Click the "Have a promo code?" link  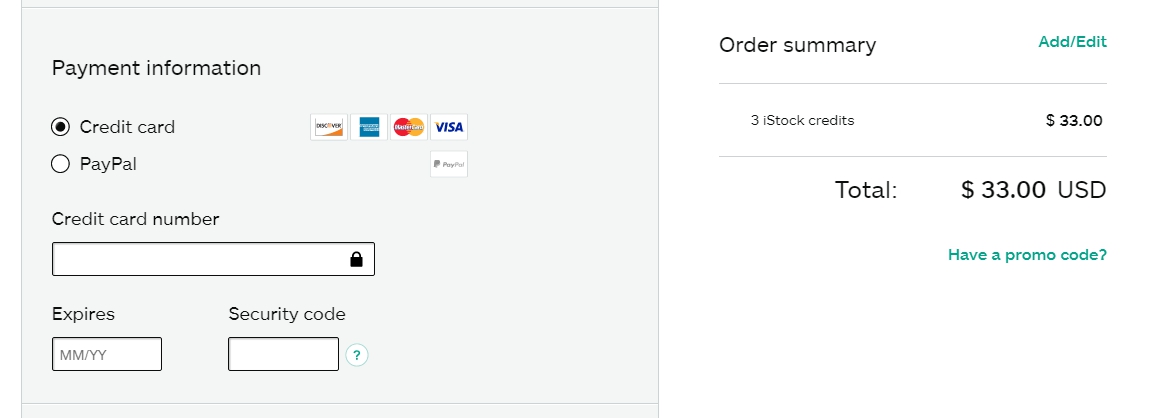[1027, 255]
